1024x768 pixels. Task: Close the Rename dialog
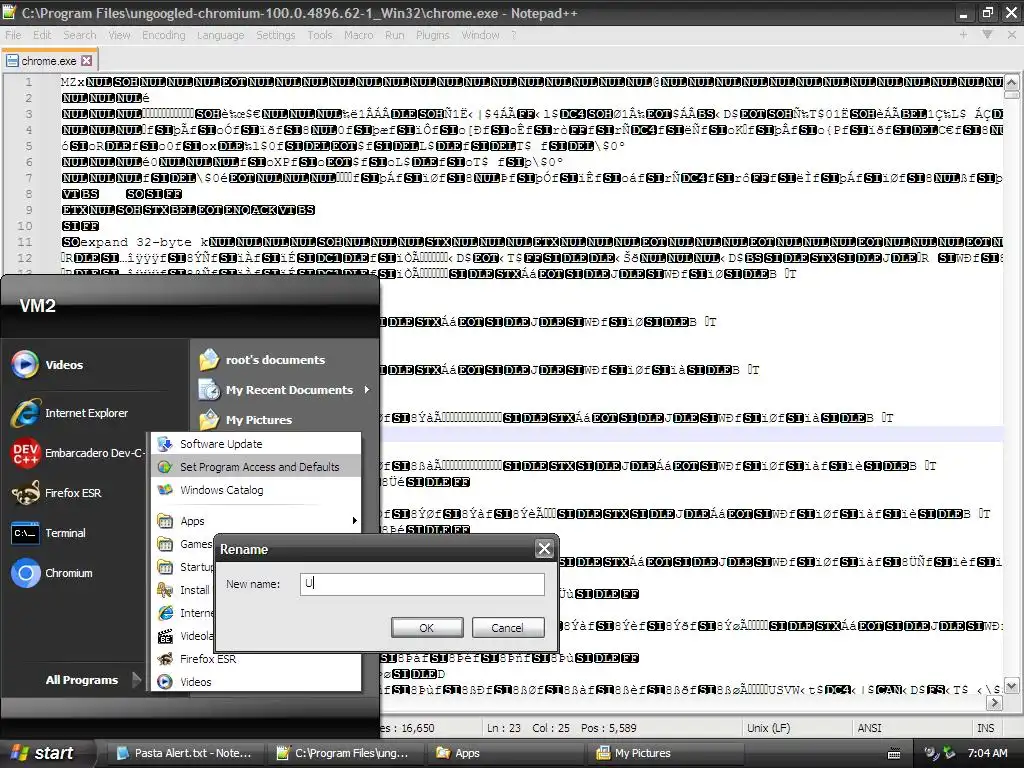544,549
